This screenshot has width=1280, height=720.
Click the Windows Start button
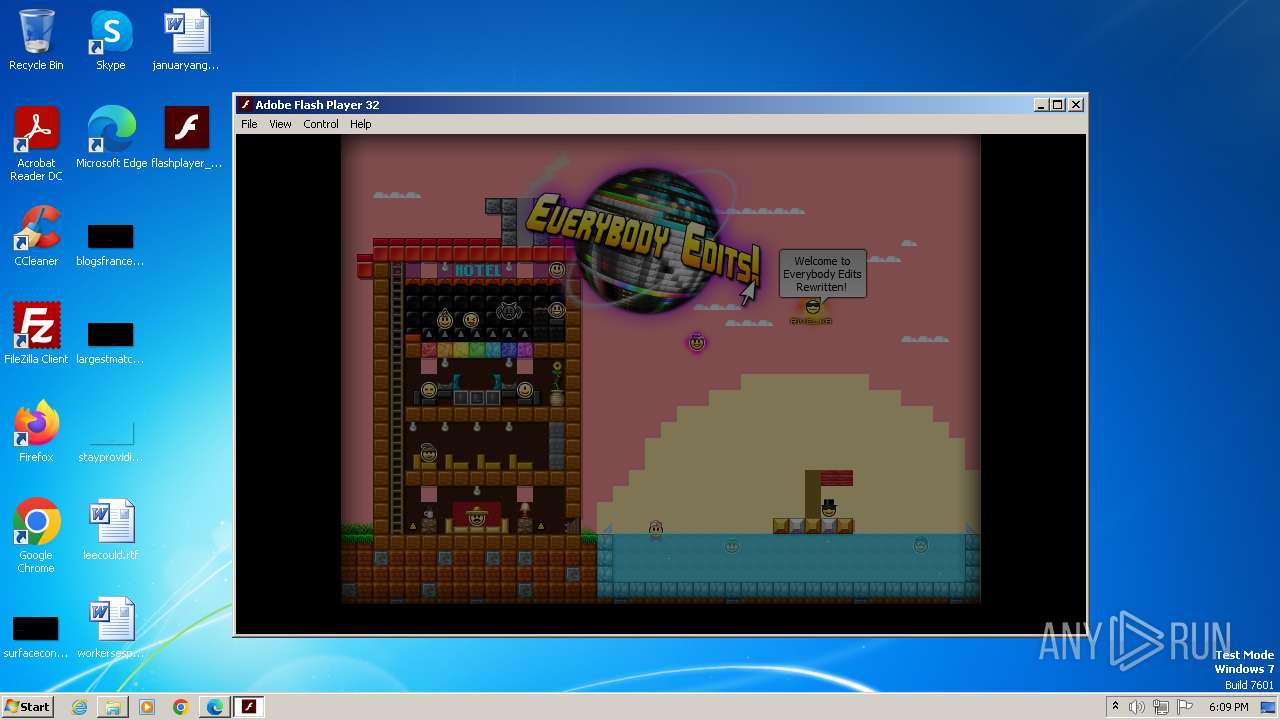click(x=27, y=706)
